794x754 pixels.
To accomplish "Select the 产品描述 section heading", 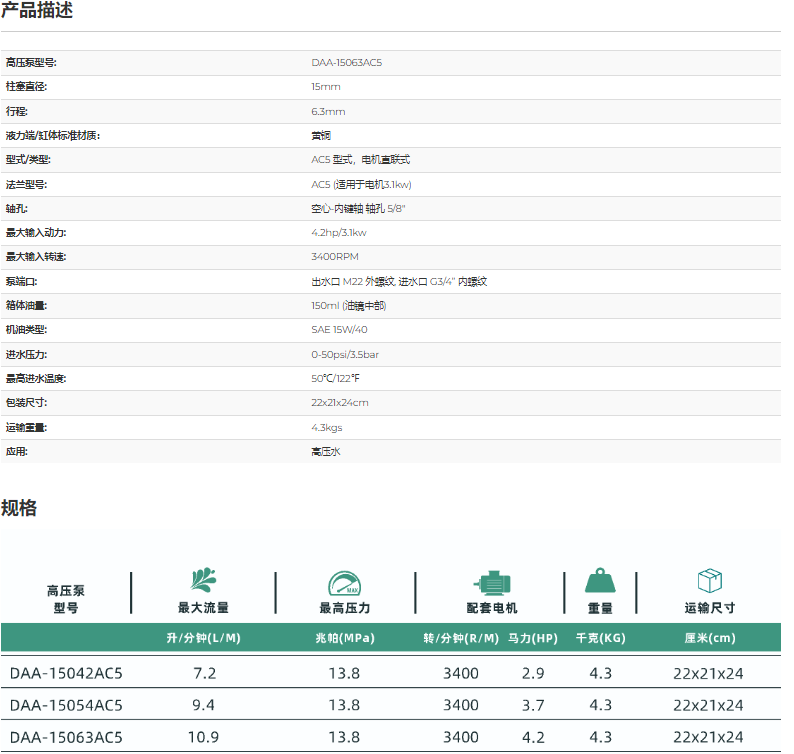I will coord(37,12).
